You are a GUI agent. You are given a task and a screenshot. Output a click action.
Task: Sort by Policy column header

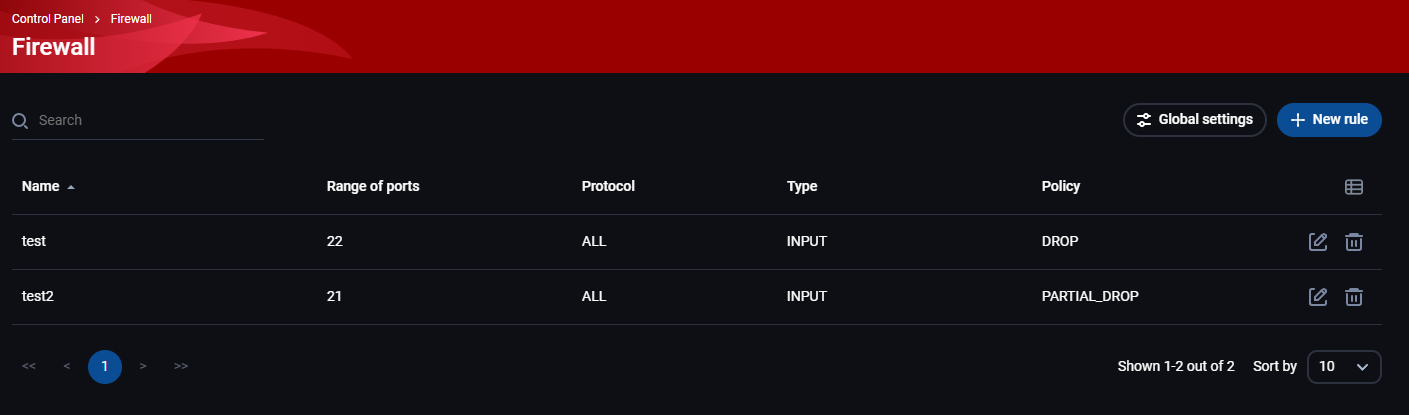point(1060,186)
